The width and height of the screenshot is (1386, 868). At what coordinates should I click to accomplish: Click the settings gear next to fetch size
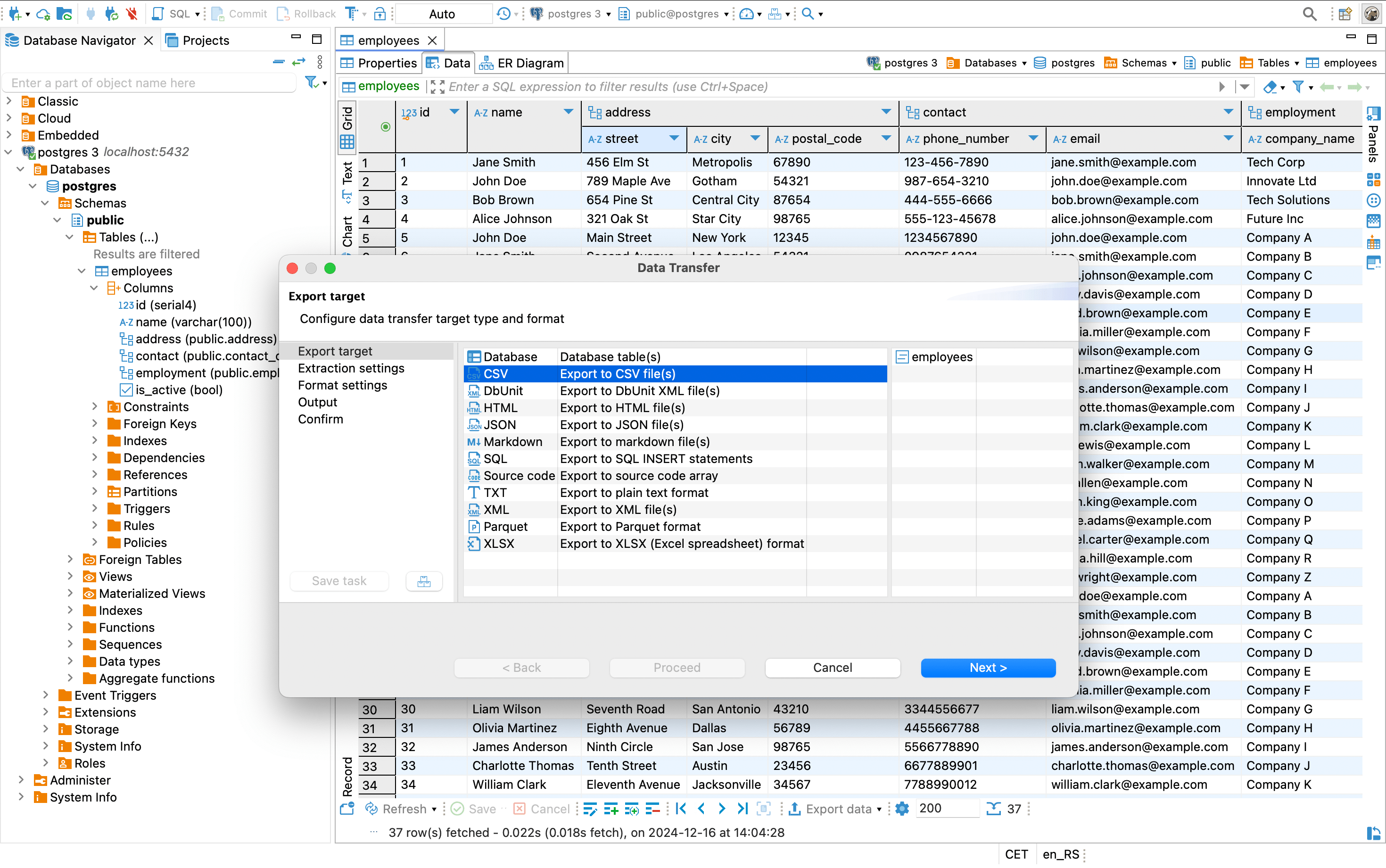902,808
